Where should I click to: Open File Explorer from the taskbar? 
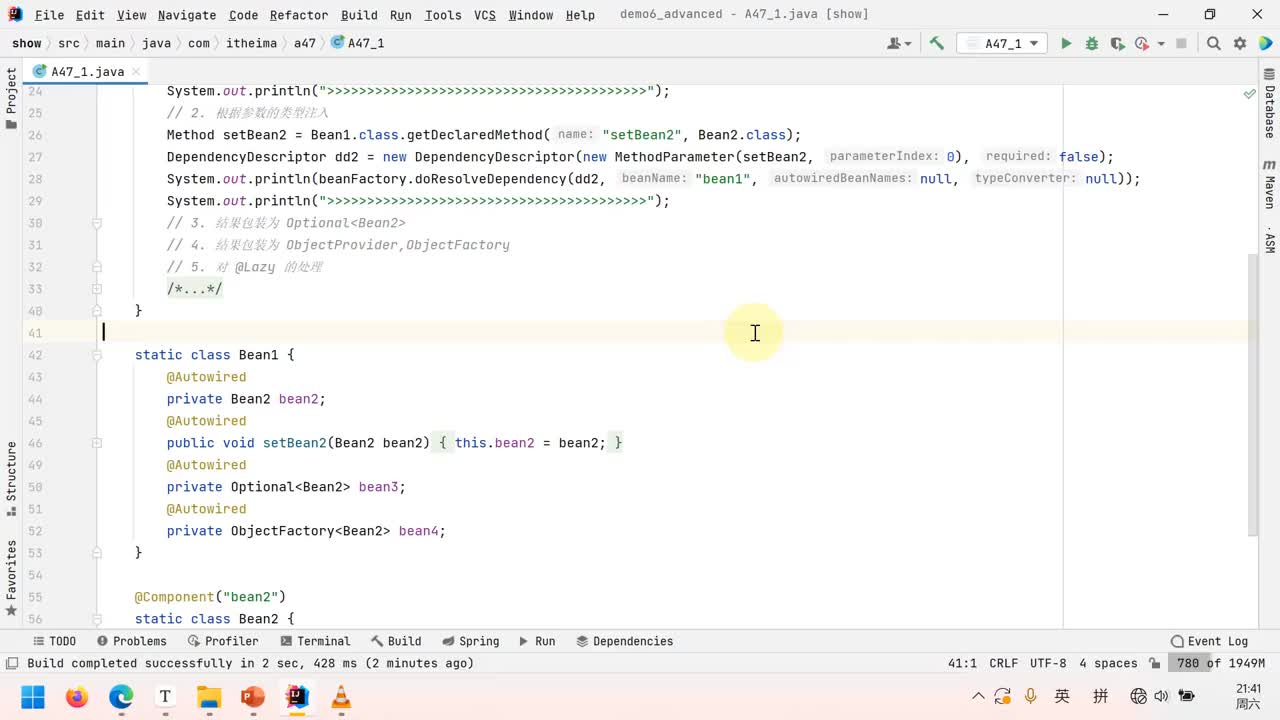tap(209, 696)
